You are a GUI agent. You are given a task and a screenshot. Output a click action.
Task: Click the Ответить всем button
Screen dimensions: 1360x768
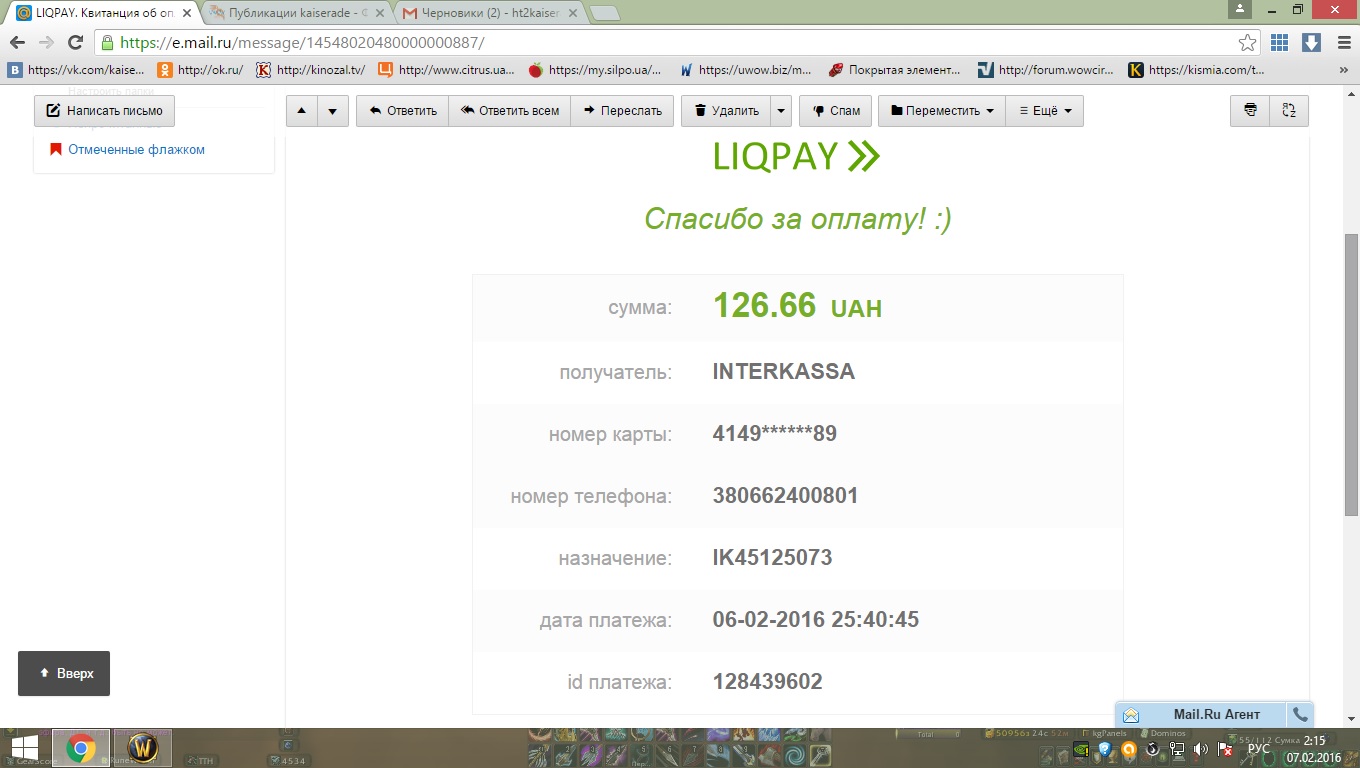[x=509, y=111]
